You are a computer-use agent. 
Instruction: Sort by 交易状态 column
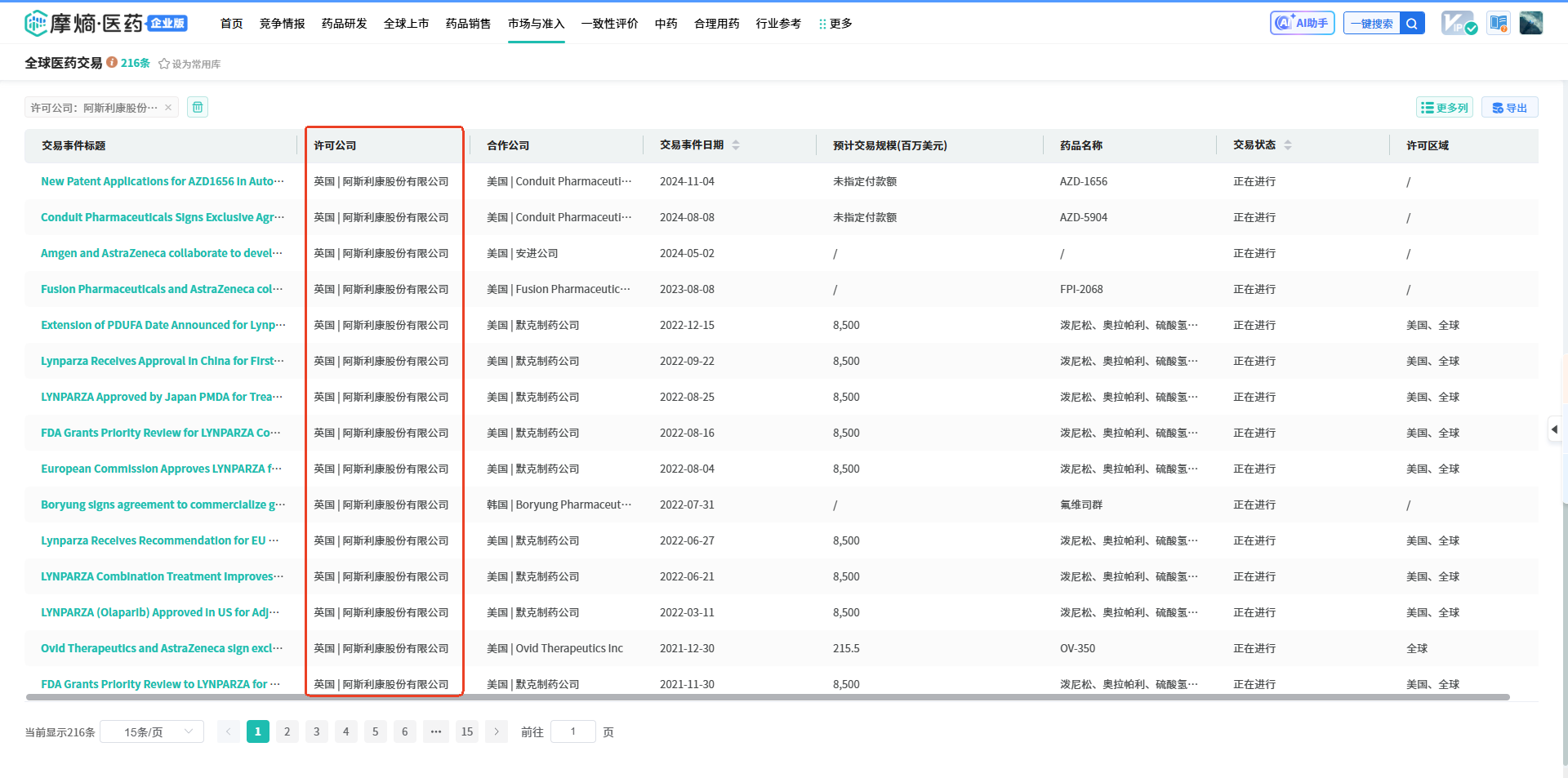(1288, 144)
